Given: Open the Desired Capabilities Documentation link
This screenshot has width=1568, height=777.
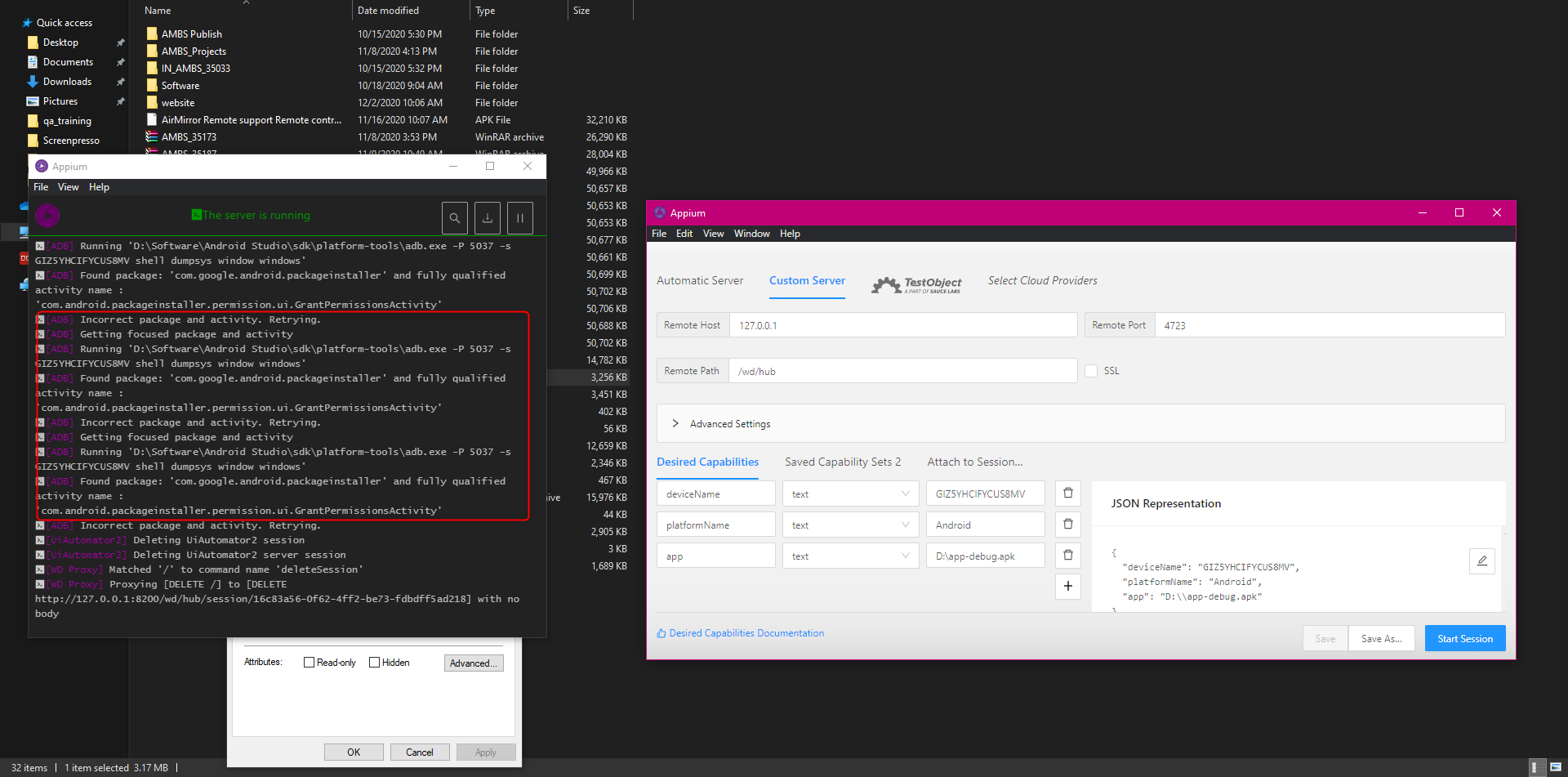Looking at the screenshot, I should click(746, 632).
